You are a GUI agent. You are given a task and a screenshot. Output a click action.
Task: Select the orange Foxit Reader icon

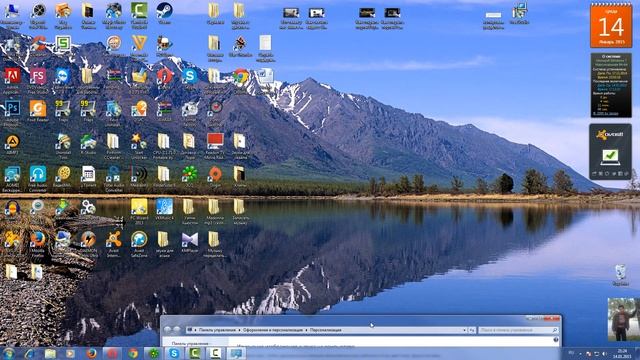coord(38,112)
